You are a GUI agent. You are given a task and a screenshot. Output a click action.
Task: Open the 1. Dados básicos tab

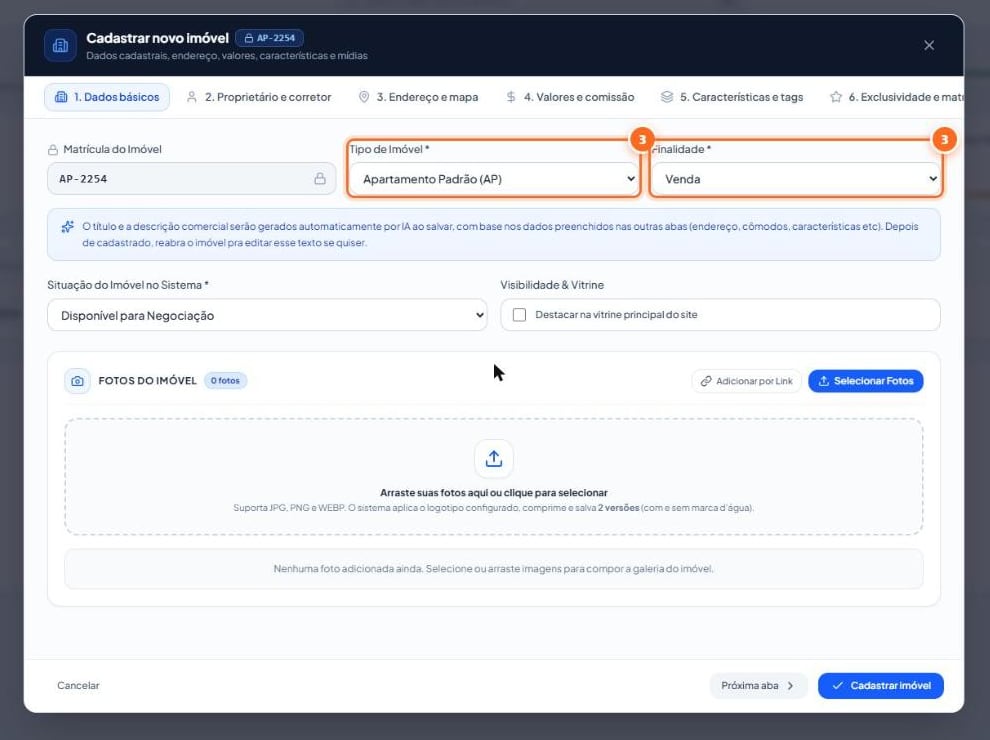click(107, 97)
